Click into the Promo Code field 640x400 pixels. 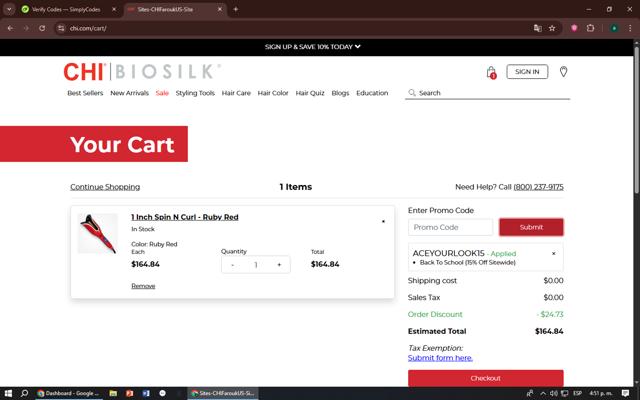450,227
